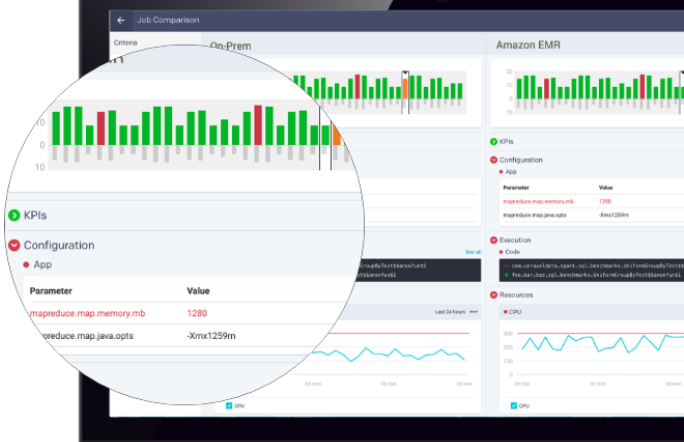Collapse Configuration section in the magnified circle
The width and height of the screenshot is (684, 442).
14,245
